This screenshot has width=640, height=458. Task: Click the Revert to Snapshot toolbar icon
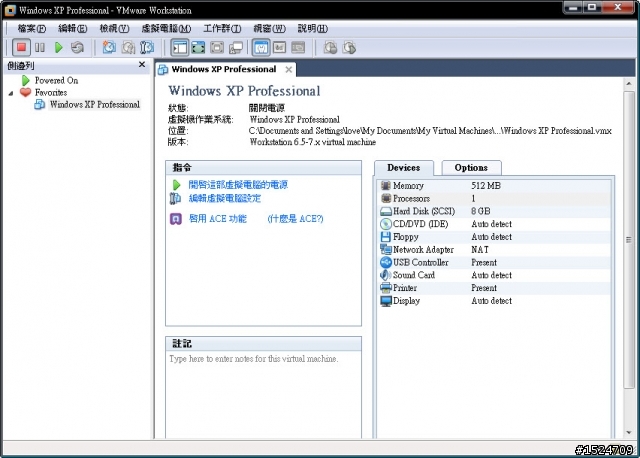pyautogui.click(x=128, y=48)
